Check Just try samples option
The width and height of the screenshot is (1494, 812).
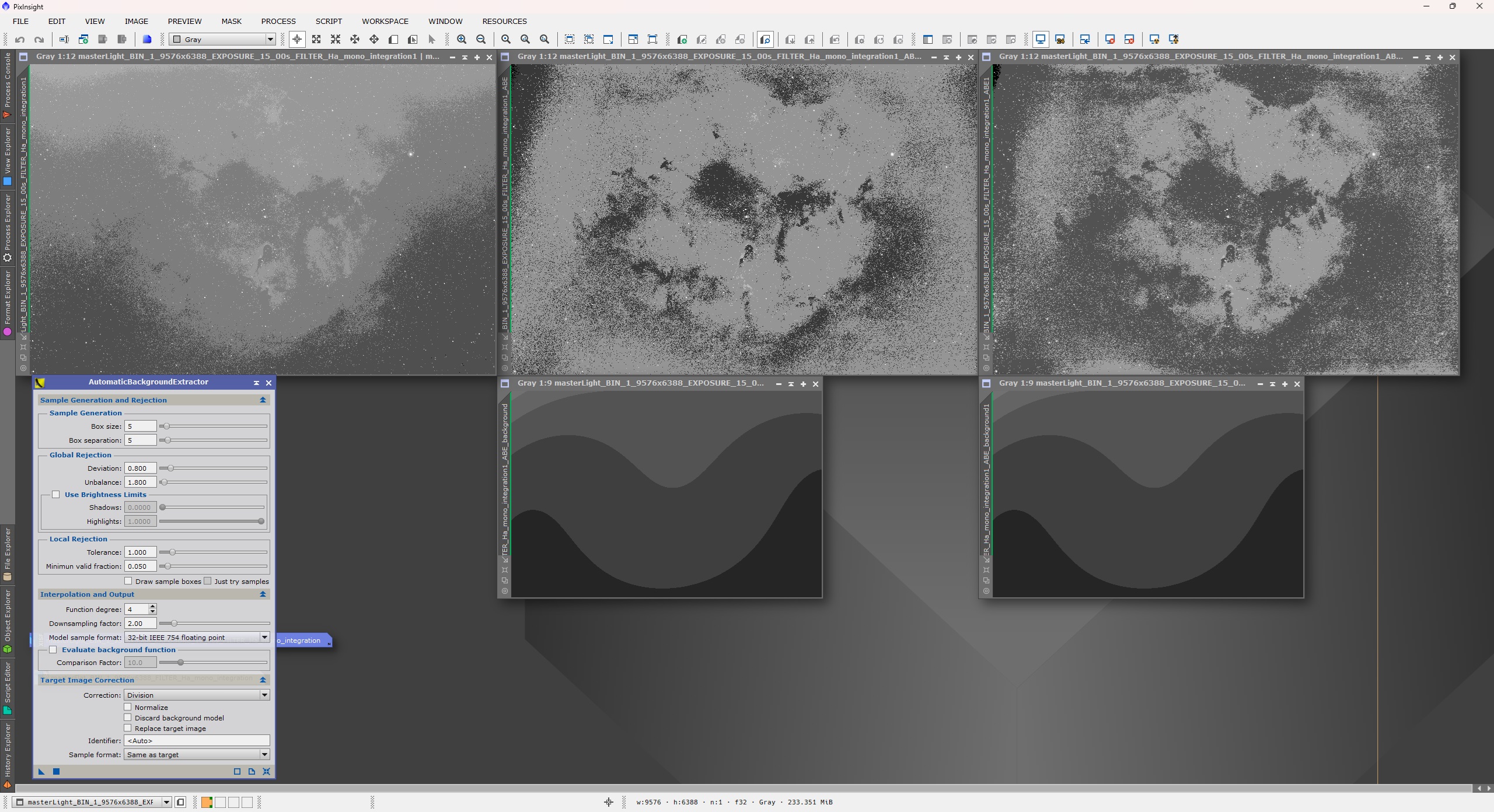(207, 581)
